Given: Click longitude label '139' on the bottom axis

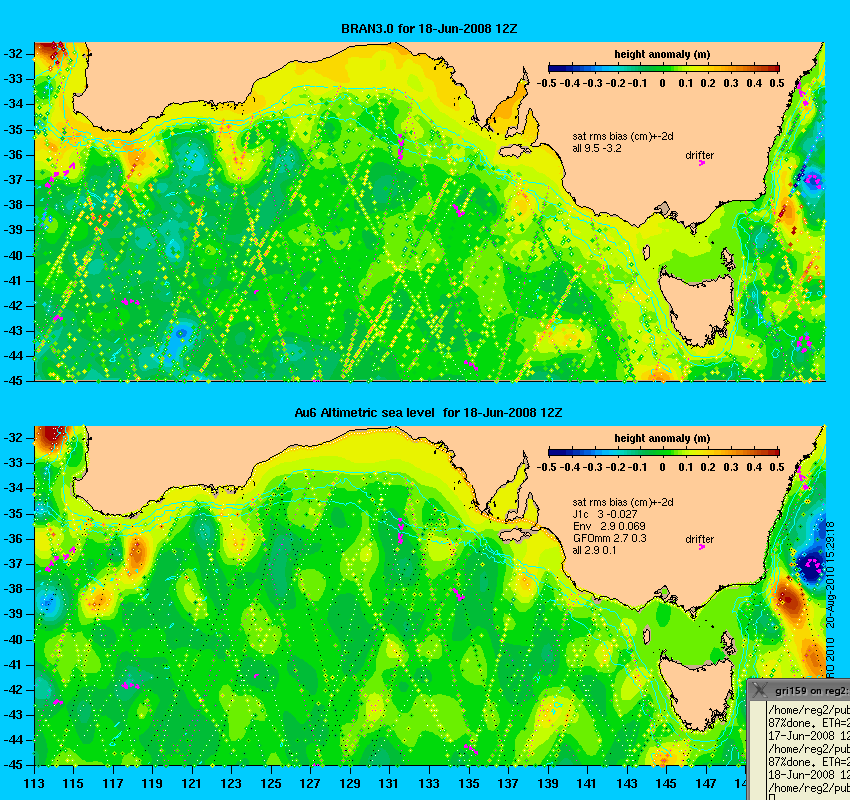Looking at the screenshot, I should [548, 784].
